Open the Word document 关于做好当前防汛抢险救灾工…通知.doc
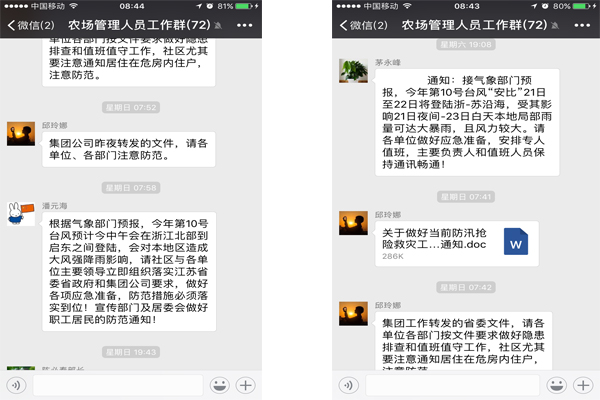 pos(457,243)
